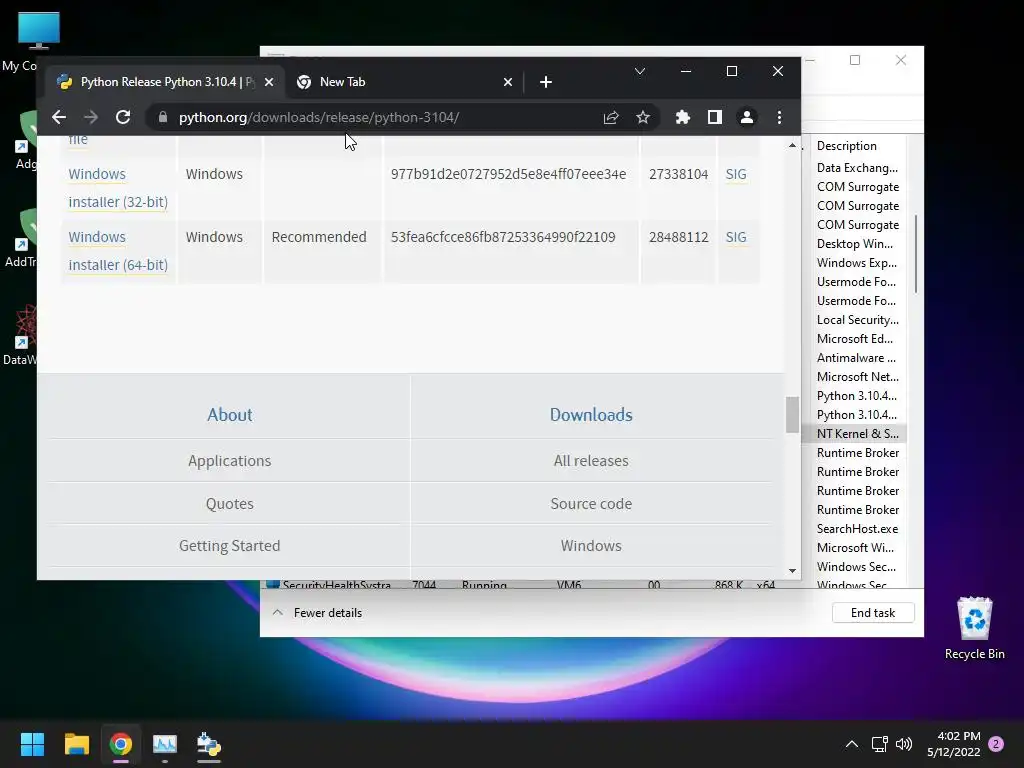Open the Applications footer link
Viewport: 1024px width, 768px height.
point(229,460)
